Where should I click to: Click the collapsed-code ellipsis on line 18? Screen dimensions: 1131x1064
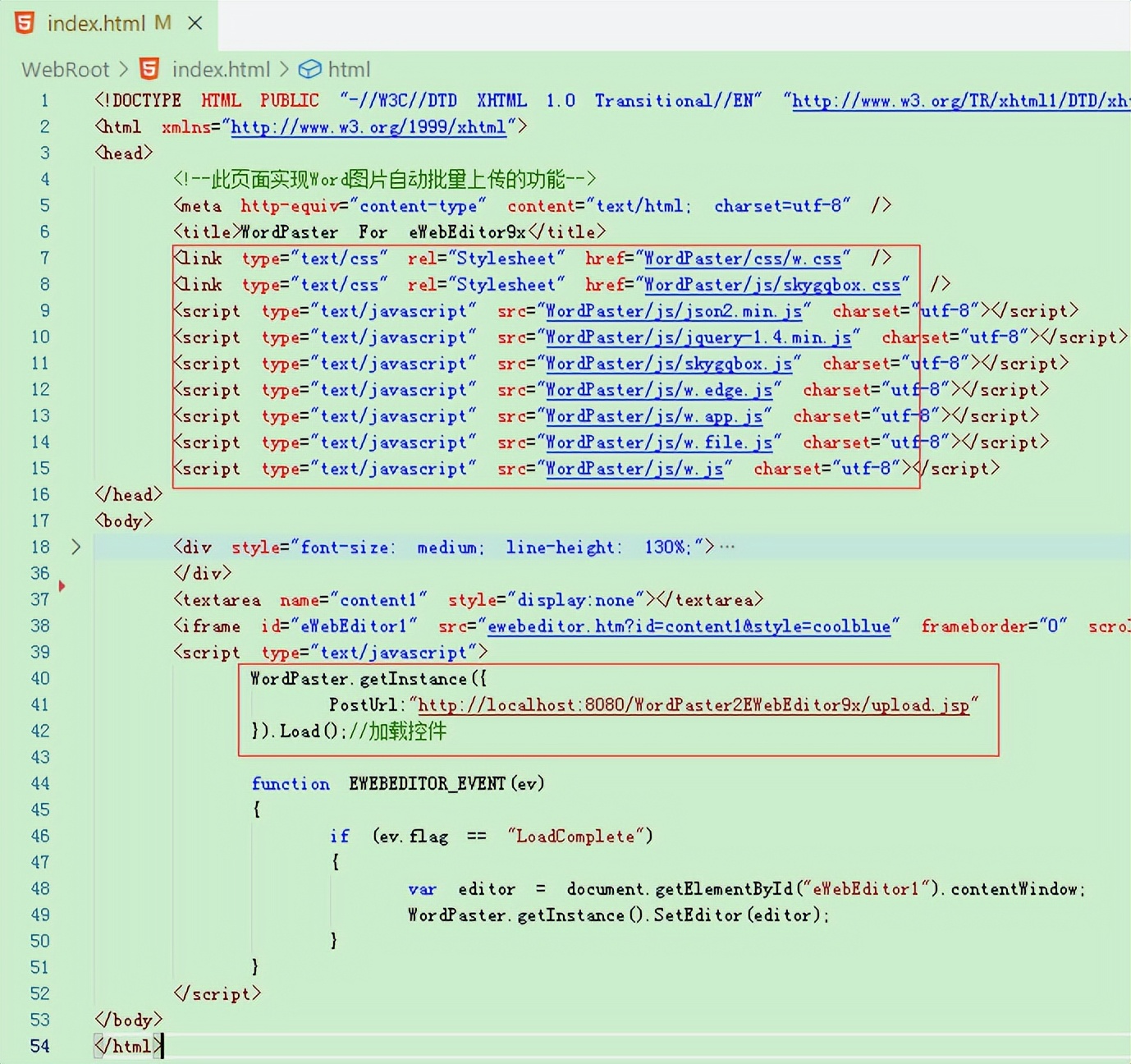(726, 547)
